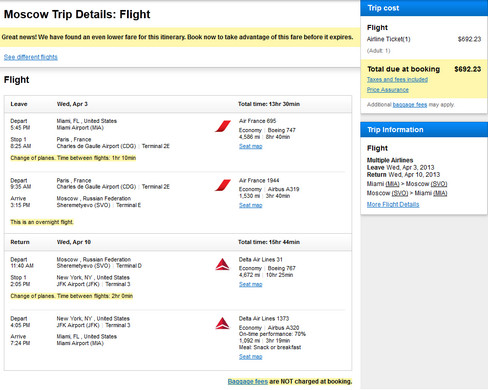Open Seat map for Air France 695
Viewport: 488px width, 390px height.
click(x=251, y=146)
